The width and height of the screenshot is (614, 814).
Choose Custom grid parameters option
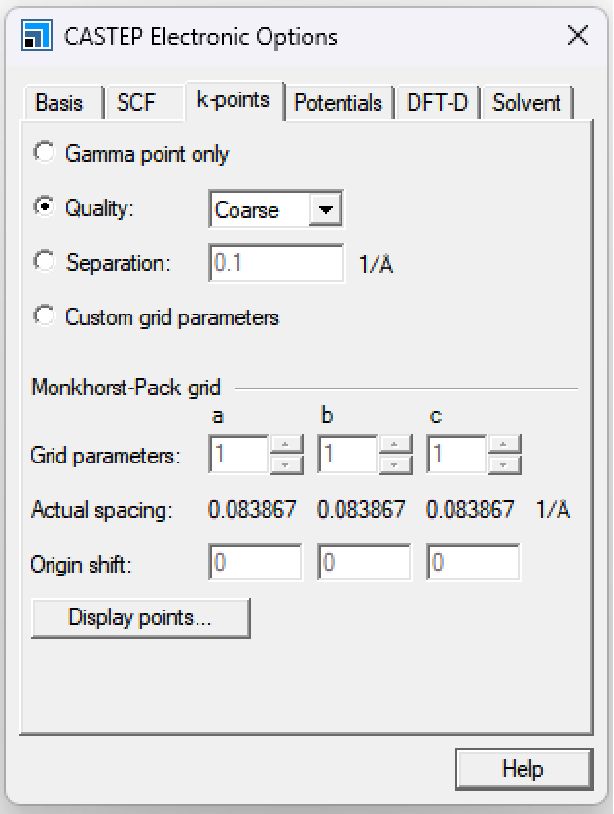click(x=44, y=317)
